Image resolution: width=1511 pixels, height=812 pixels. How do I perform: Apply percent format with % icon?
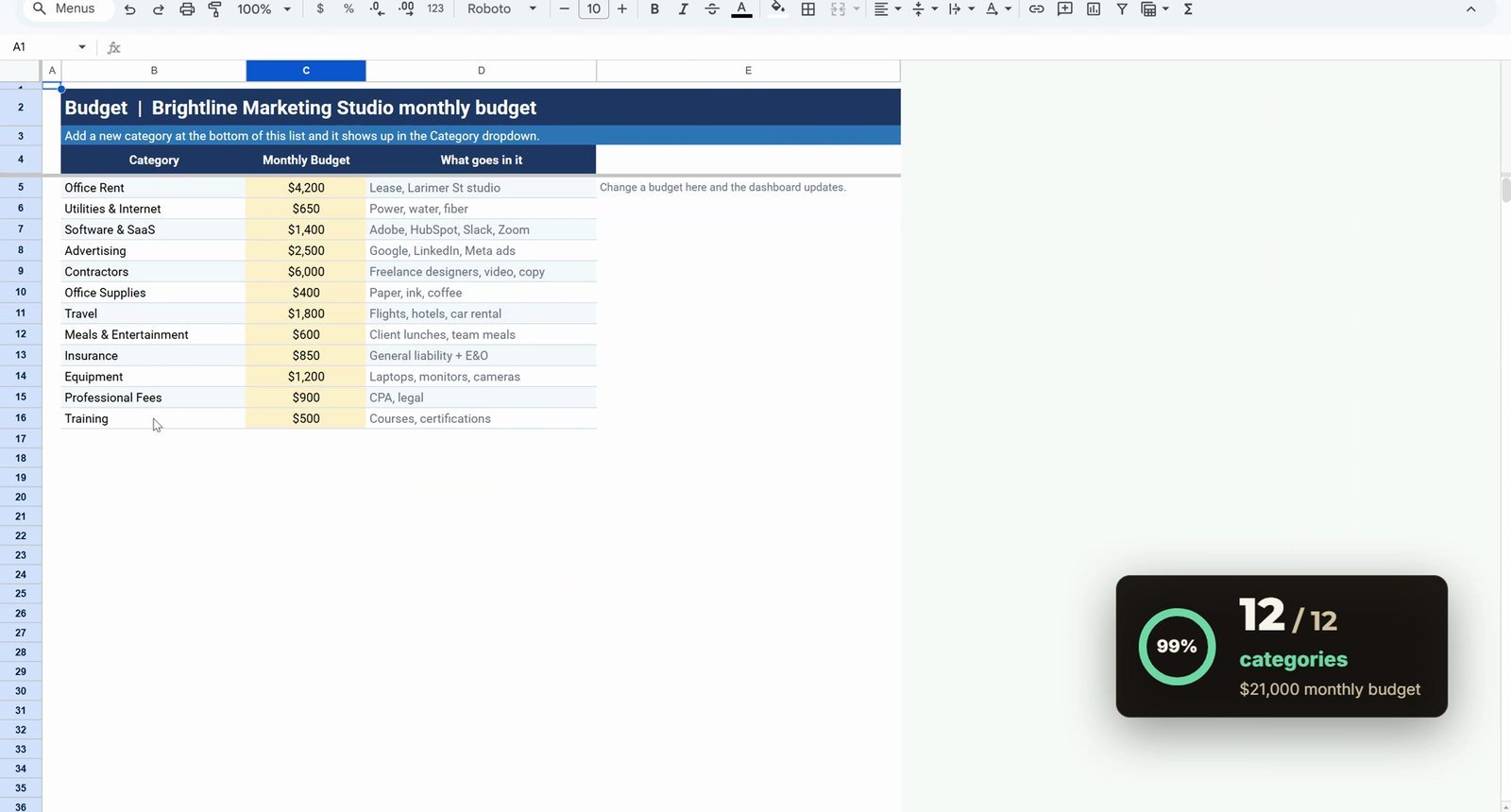pyautogui.click(x=348, y=8)
